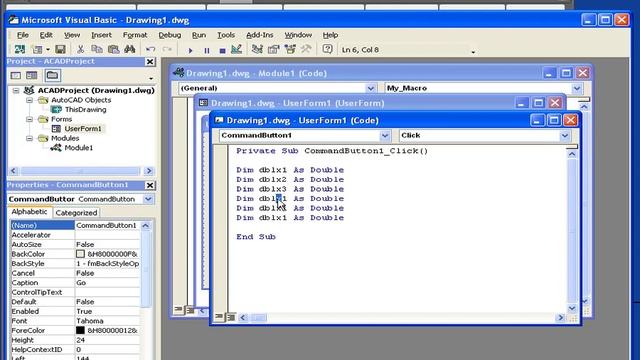
Task: Click the Paste toolbar icon
Action: pos(113,50)
